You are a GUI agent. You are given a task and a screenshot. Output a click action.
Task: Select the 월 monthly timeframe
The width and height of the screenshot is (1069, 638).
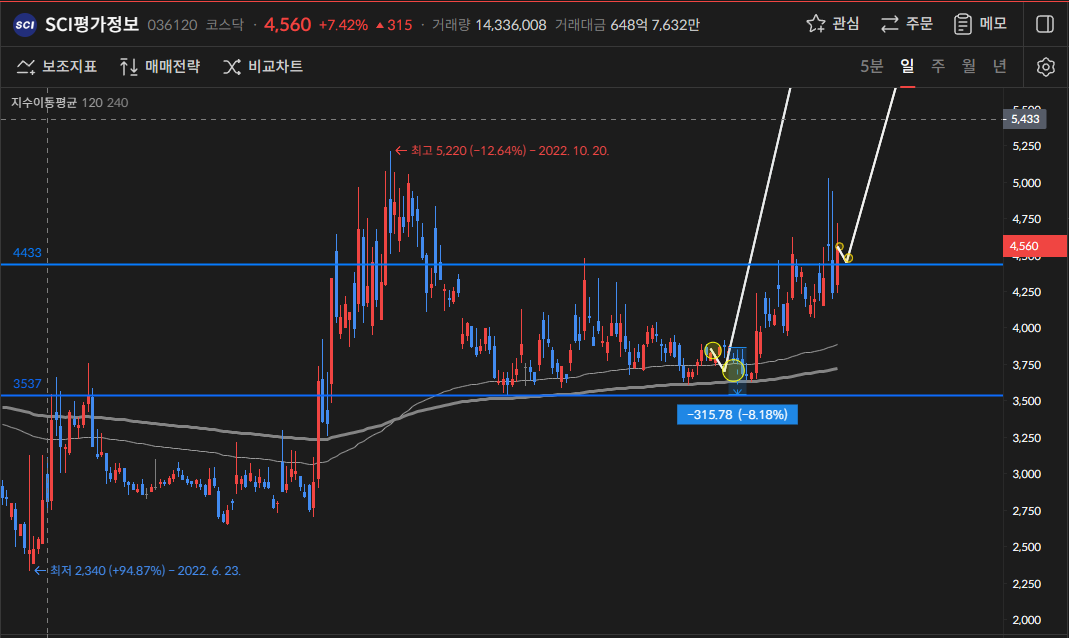click(969, 66)
